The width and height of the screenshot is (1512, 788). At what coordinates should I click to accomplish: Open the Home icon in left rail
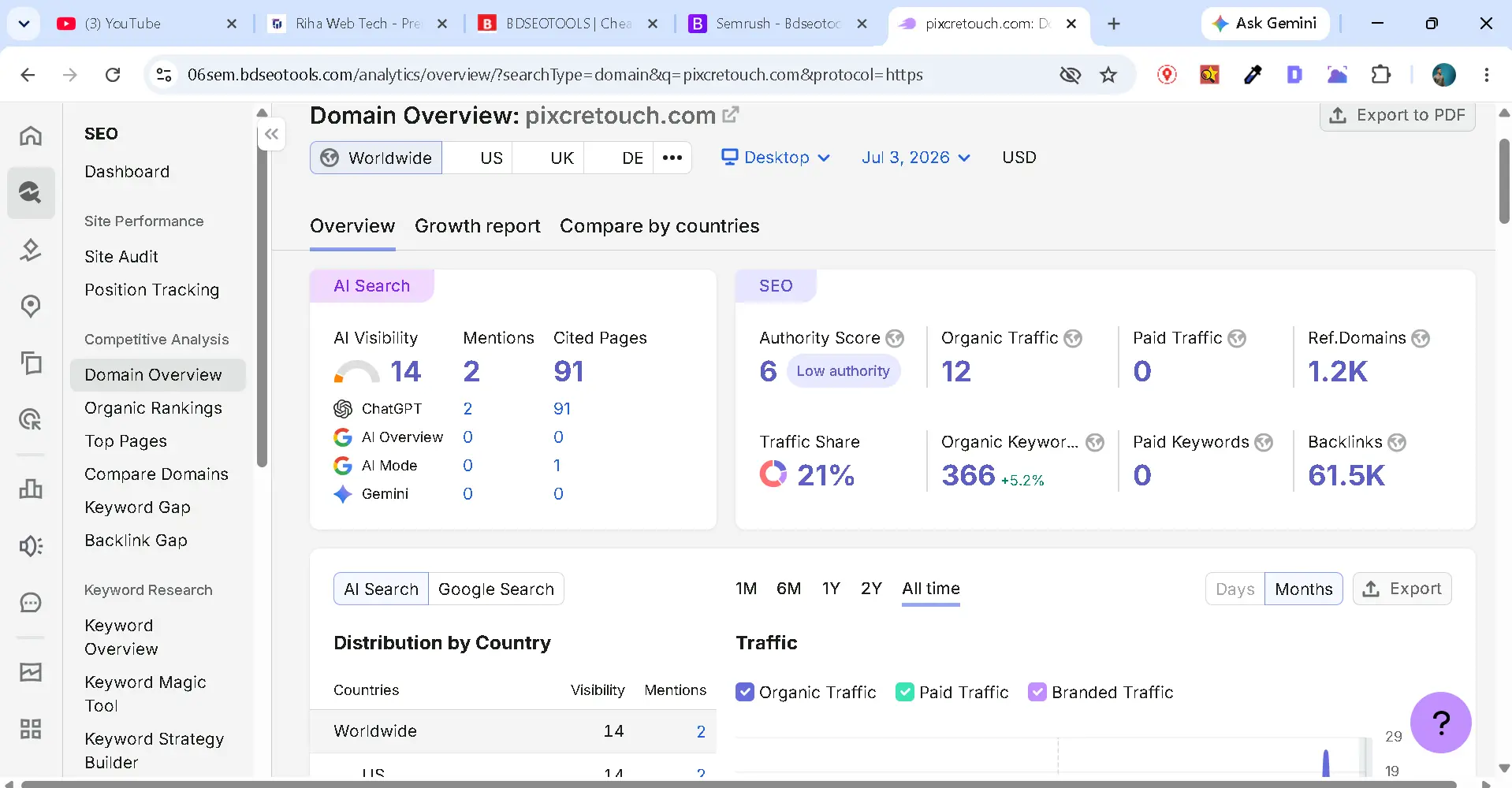pyautogui.click(x=31, y=136)
